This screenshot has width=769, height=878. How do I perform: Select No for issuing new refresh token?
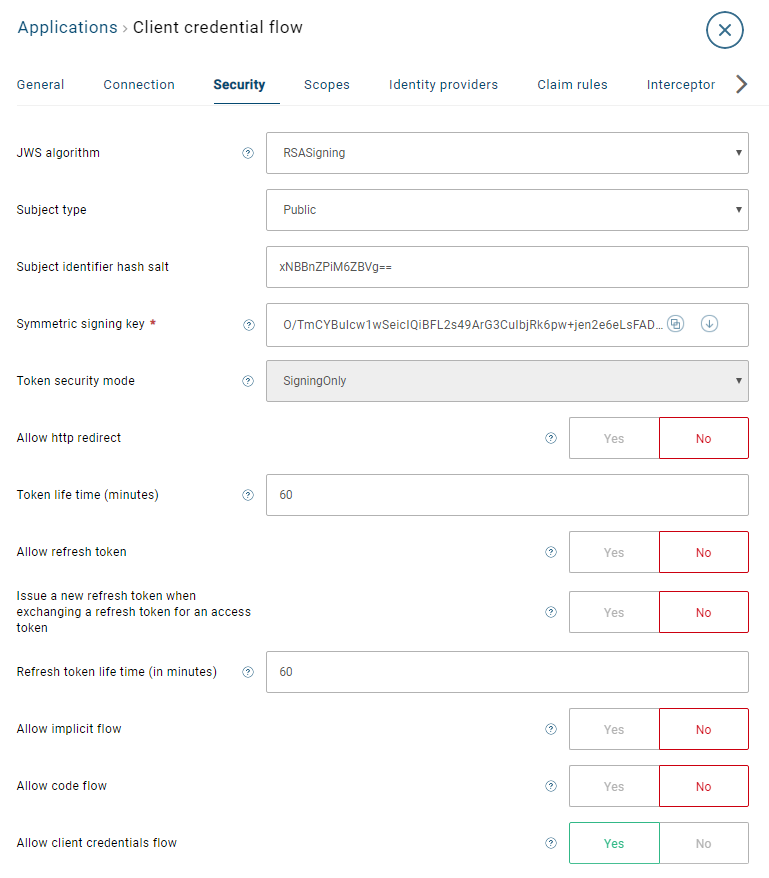pos(703,613)
